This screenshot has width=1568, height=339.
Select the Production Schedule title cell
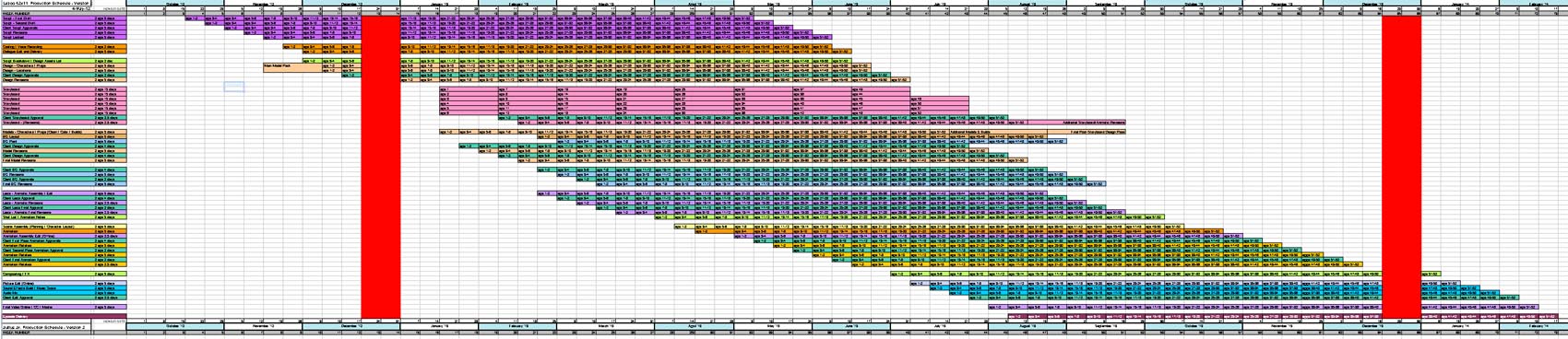[46, 3]
